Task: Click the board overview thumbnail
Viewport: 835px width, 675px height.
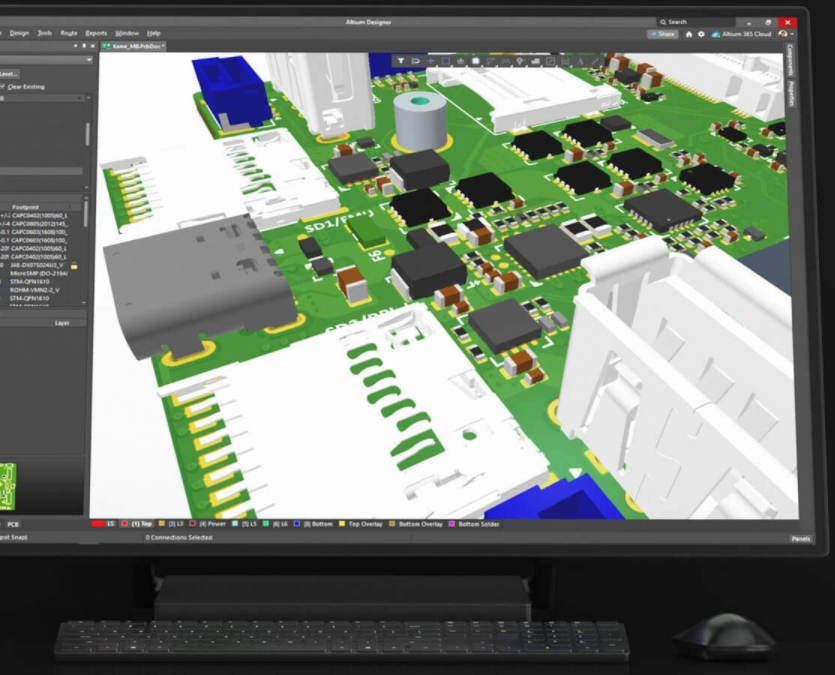Action: pyautogui.click(x=8, y=487)
